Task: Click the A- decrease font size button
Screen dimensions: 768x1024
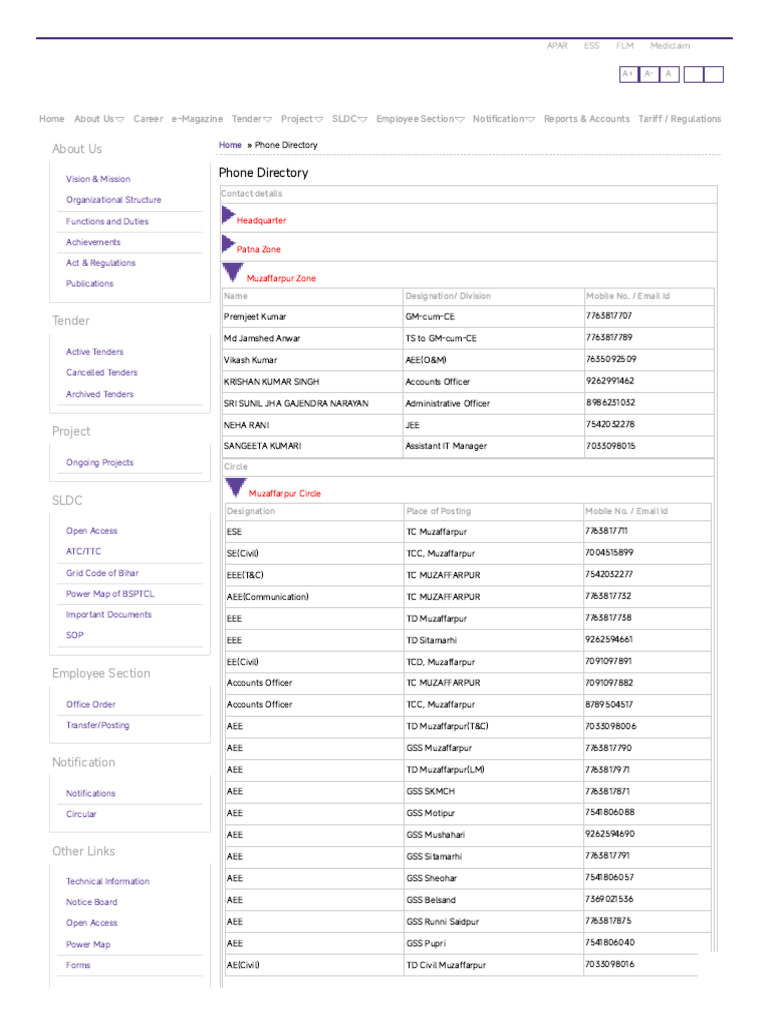Action: (x=649, y=74)
